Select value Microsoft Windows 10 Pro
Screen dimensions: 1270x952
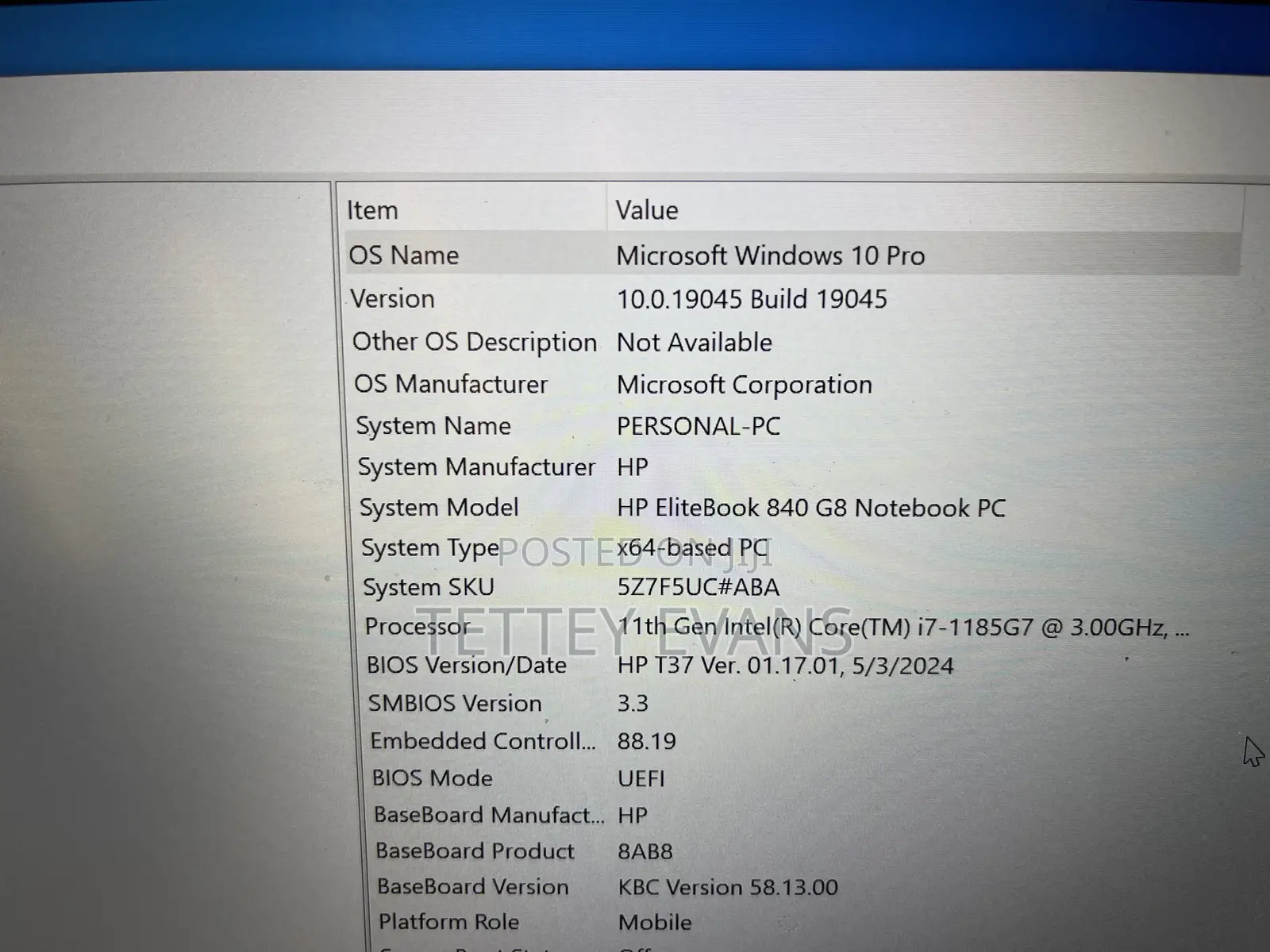pyautogui.click(x=771, y=255)
